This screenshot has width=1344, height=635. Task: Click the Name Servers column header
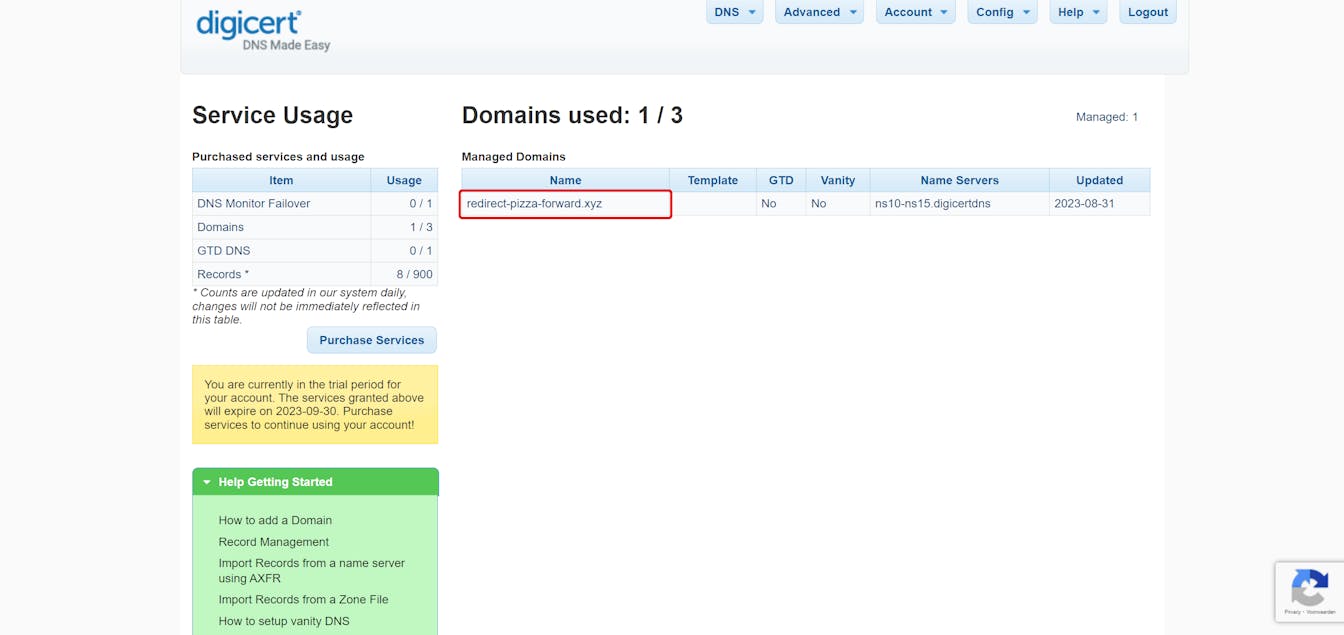(x=959, y=180)
